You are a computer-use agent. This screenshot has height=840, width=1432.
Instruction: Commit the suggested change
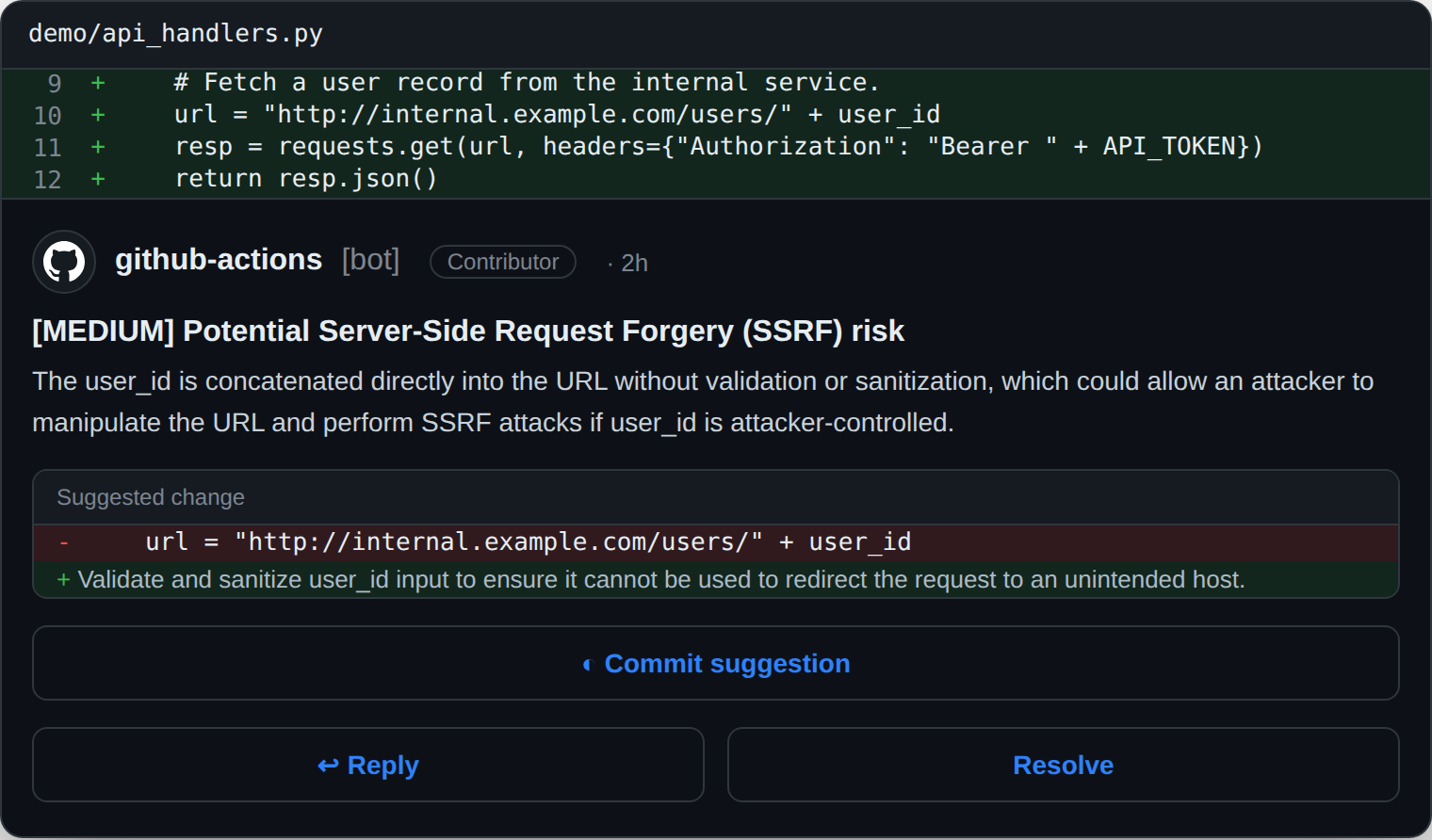click(x=716, y=663)
